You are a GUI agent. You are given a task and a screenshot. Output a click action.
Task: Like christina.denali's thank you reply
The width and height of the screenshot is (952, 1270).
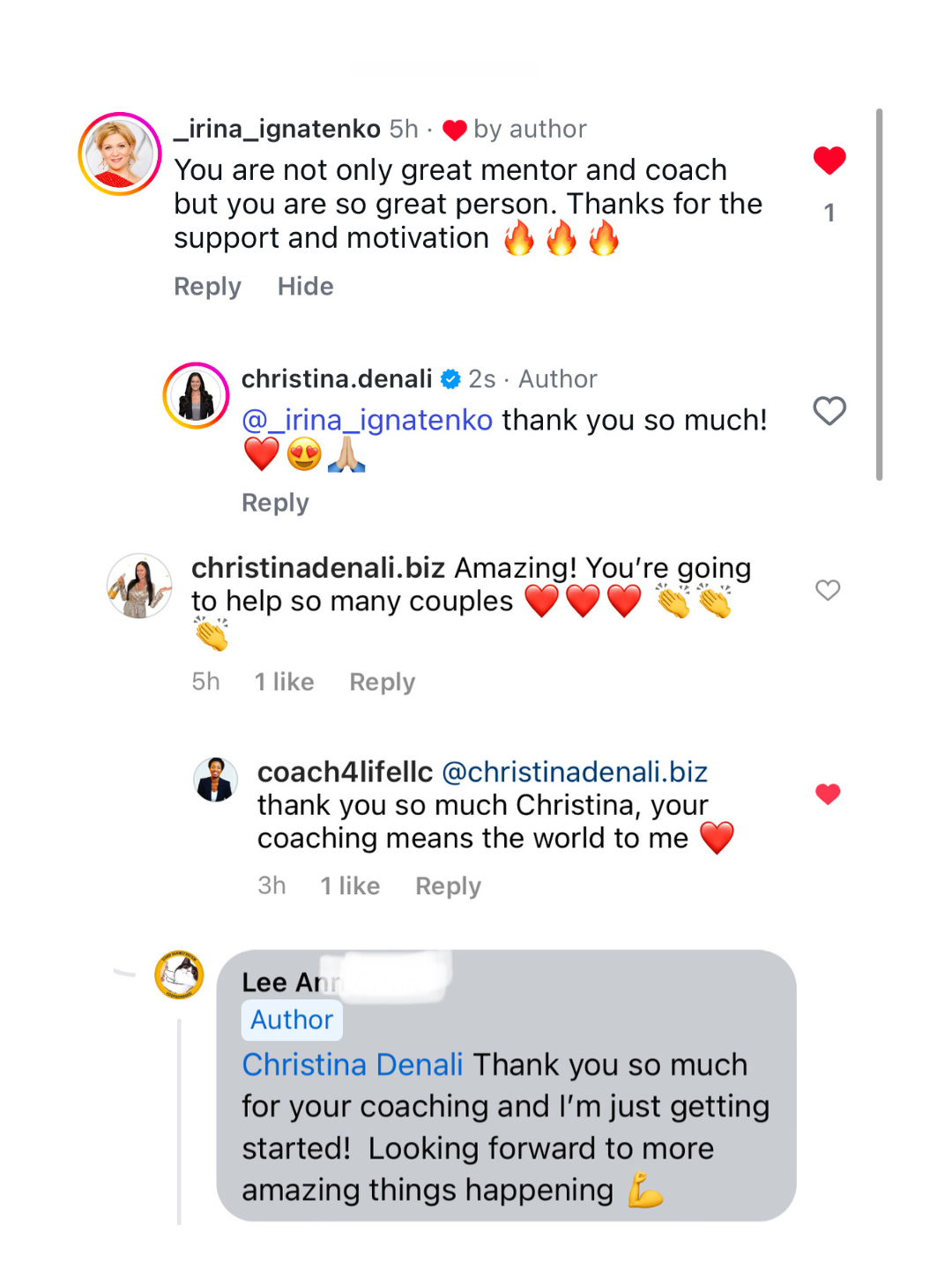point(829,411)
